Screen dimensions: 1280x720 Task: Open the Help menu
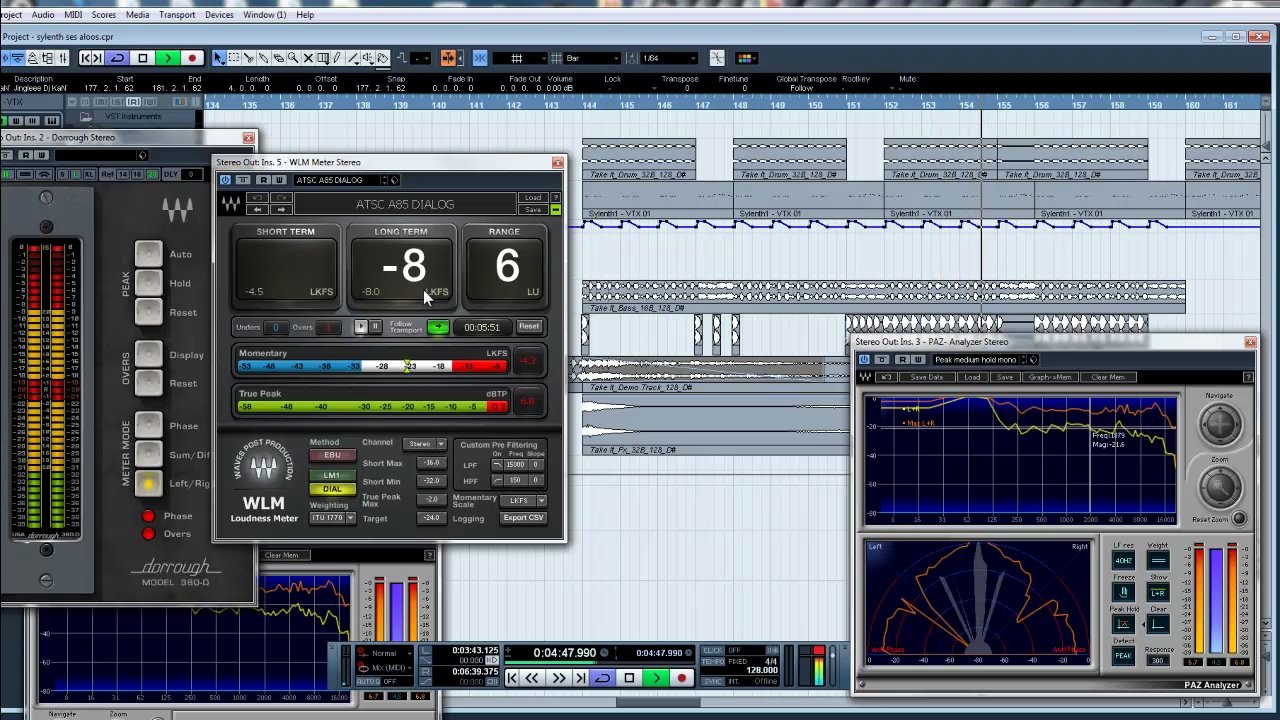[x=305, y=15]
